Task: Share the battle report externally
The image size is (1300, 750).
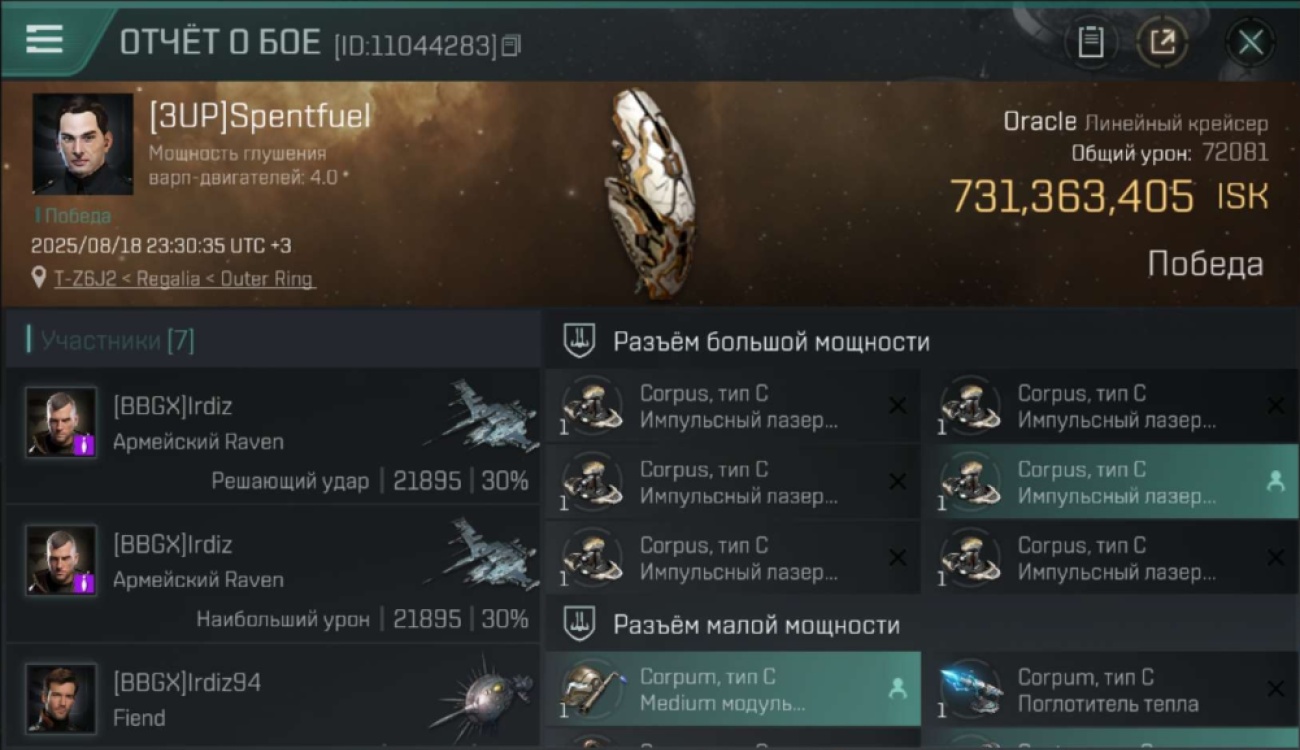Action: click(1162, 42)
